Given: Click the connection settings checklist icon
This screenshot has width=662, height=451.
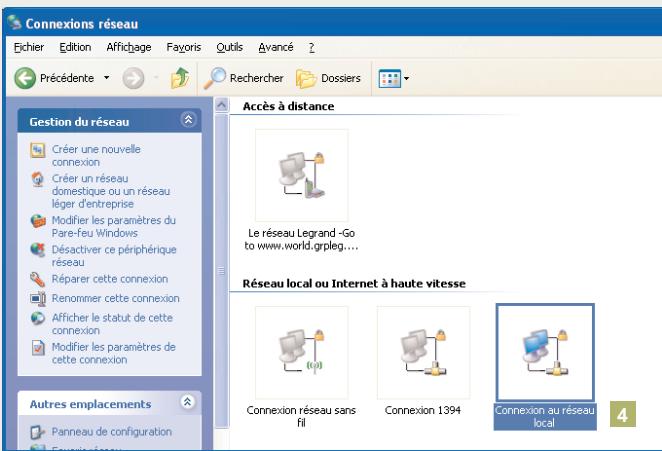Looking at the screenshot, I should 38,348.
